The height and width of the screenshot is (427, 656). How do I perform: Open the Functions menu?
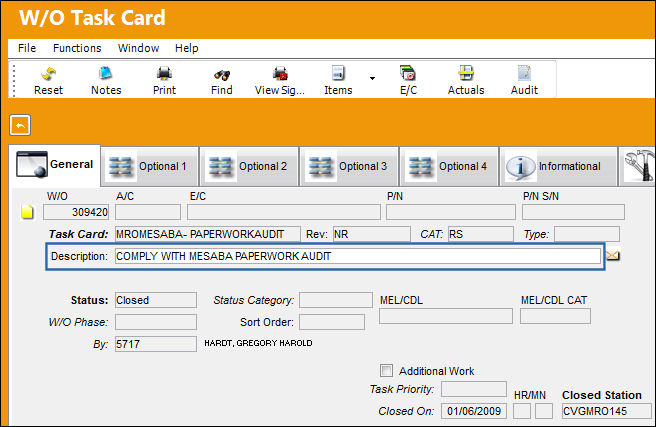pos(77,48)
